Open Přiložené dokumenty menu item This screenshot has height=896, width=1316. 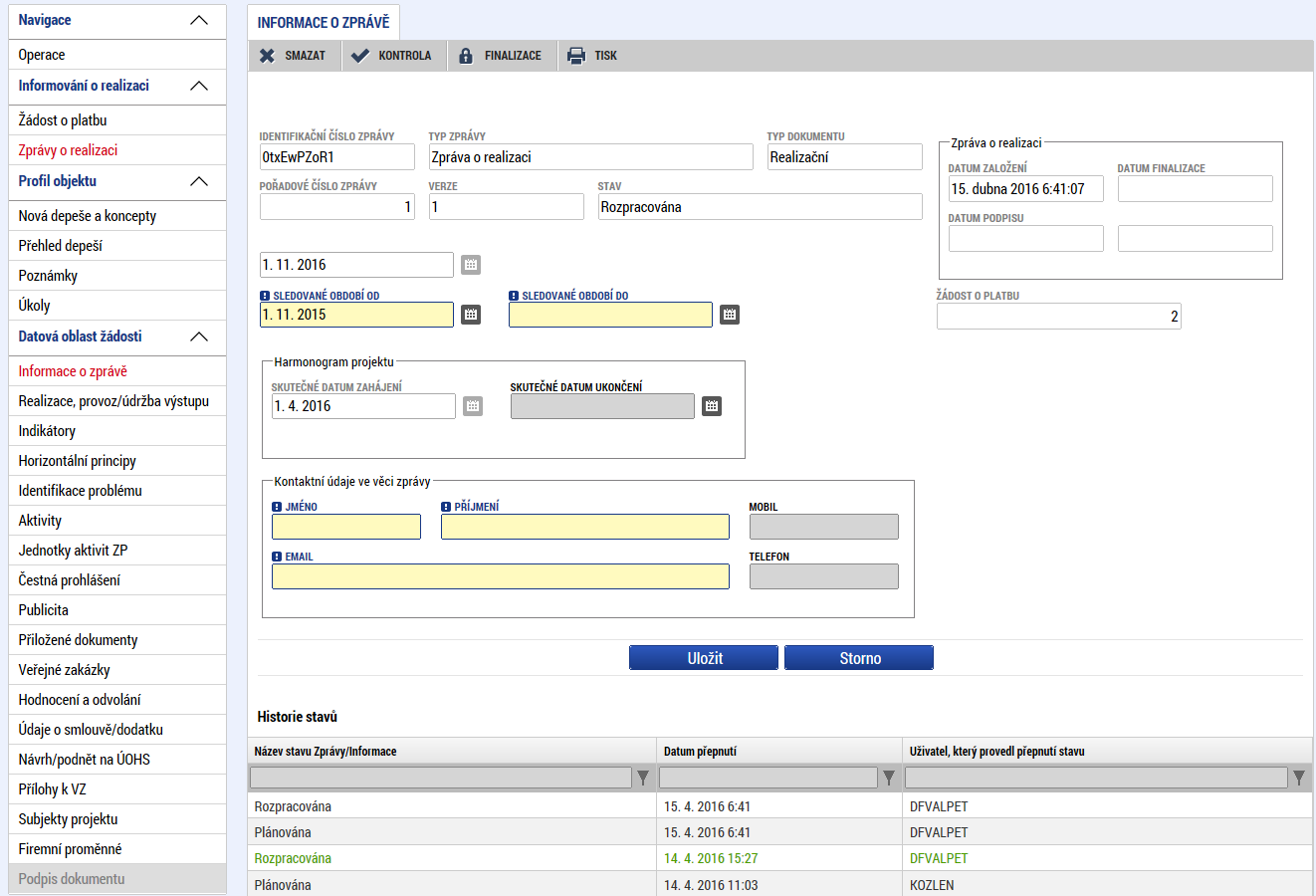pyautogui.click(x=117, y=640)
